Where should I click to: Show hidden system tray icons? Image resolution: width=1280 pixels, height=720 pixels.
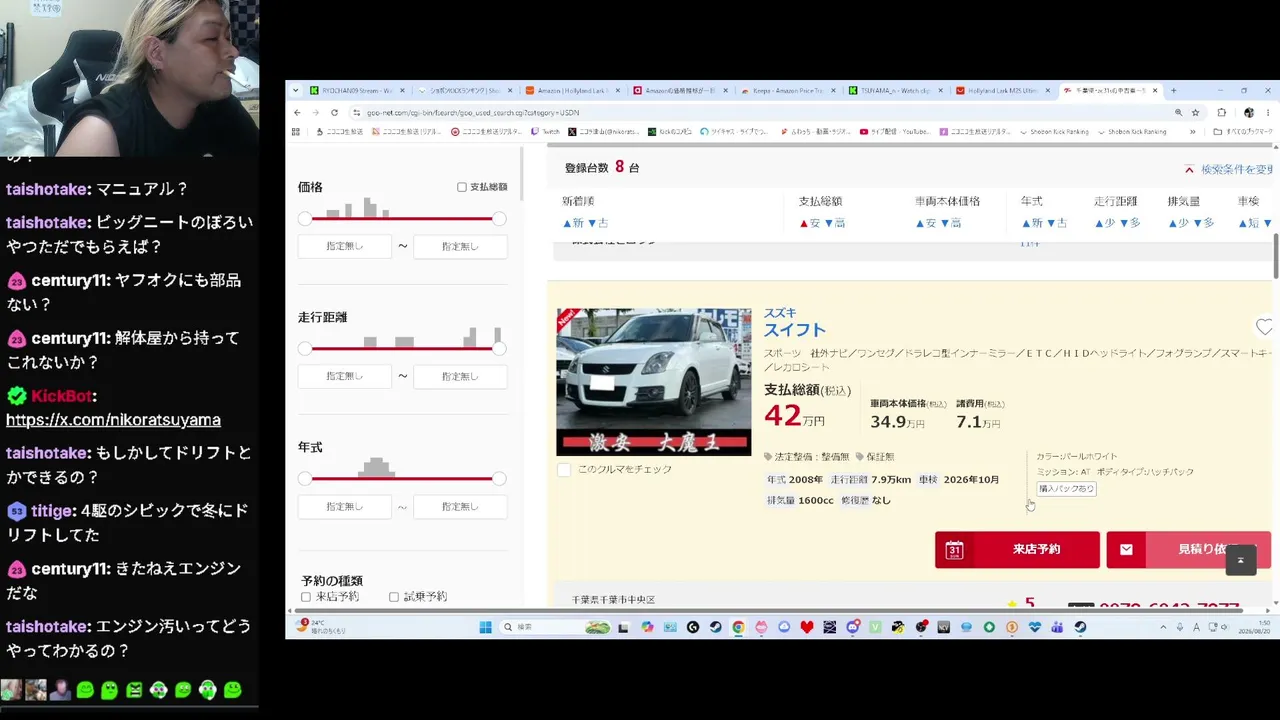point(1162,627)
